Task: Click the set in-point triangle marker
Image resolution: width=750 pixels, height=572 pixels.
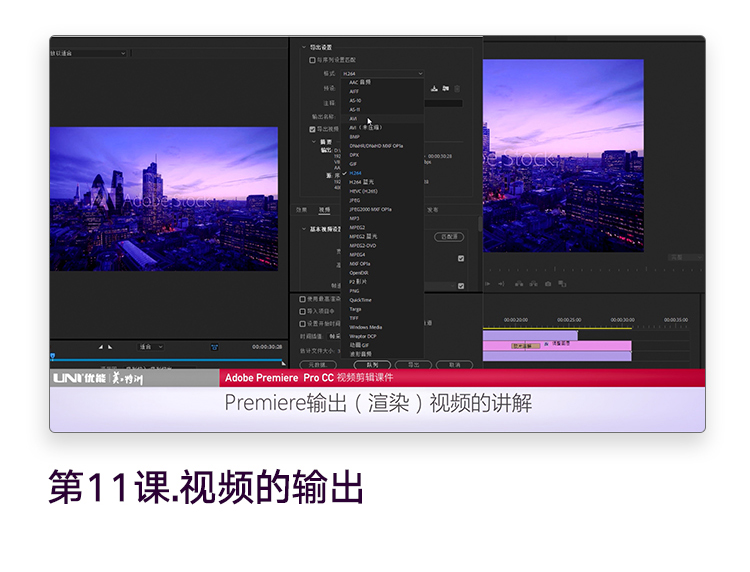Action: [x=100, y=347]
